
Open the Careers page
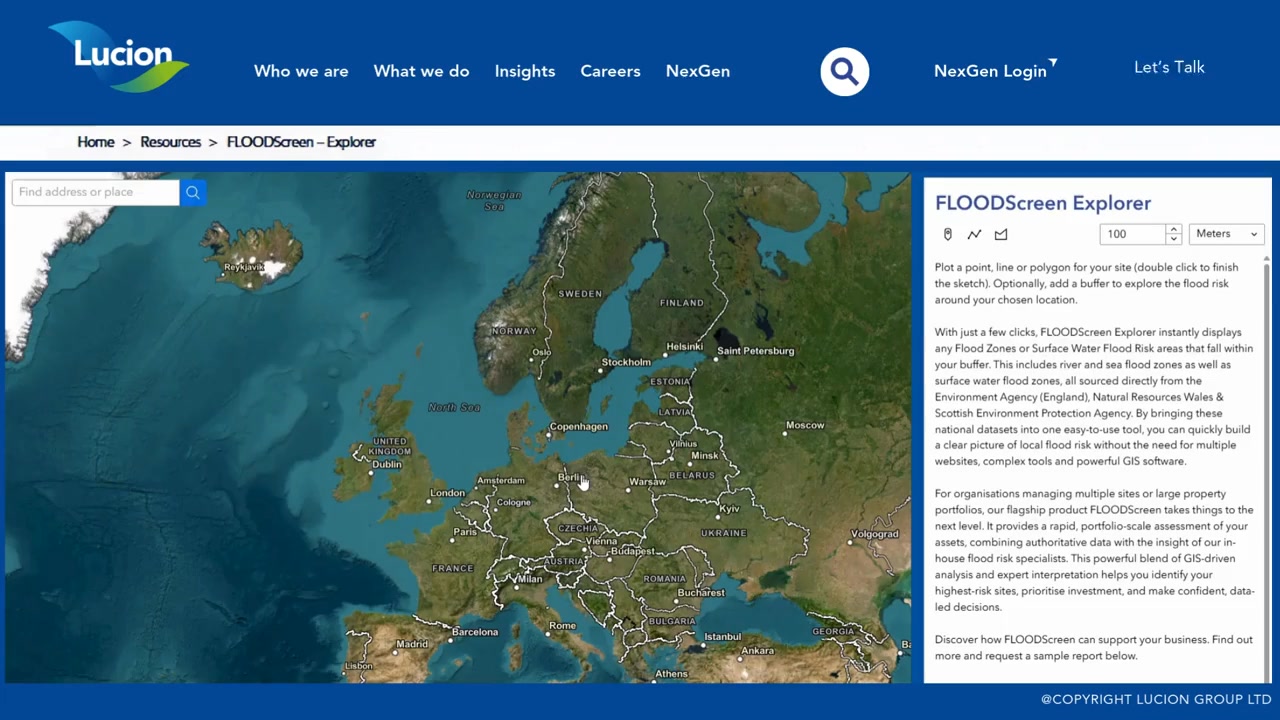(x=610, y=71)
